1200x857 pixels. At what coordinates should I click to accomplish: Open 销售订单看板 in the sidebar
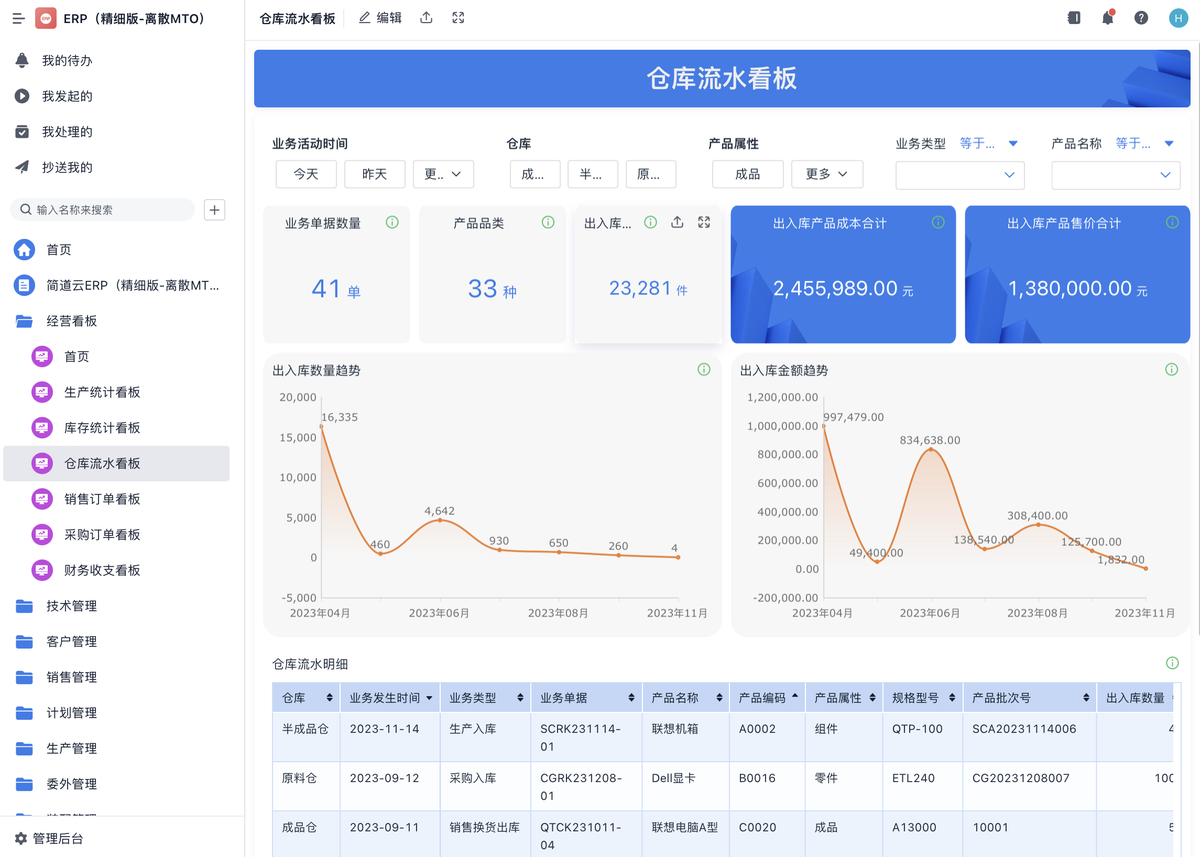click(102, 499)
